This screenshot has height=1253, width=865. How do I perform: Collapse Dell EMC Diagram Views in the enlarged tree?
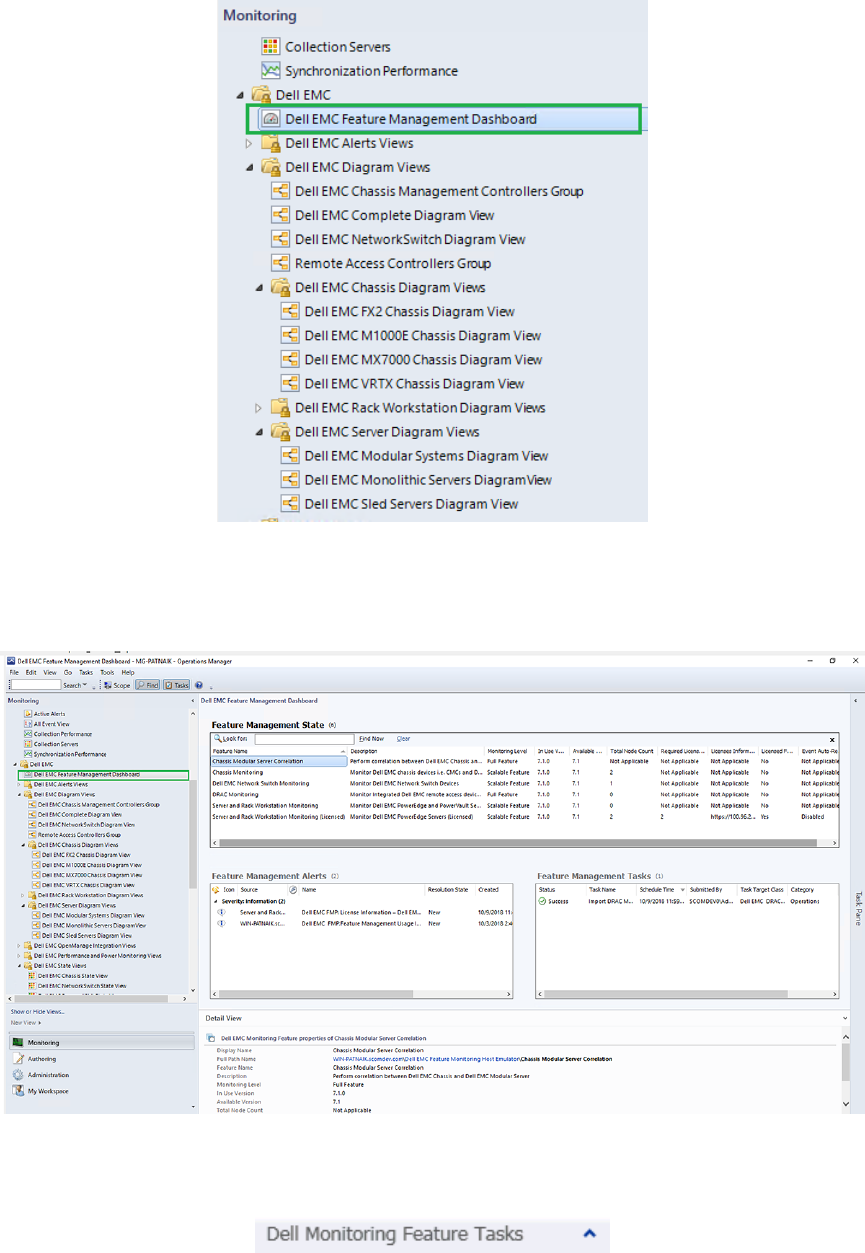pos(250,167)
